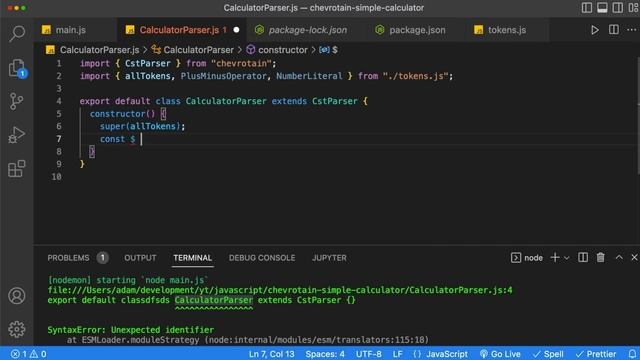Open CalculatorParser class breadcrumb dropdown
The height and width of the screenshot is (360, 640).
click(193, 50)
